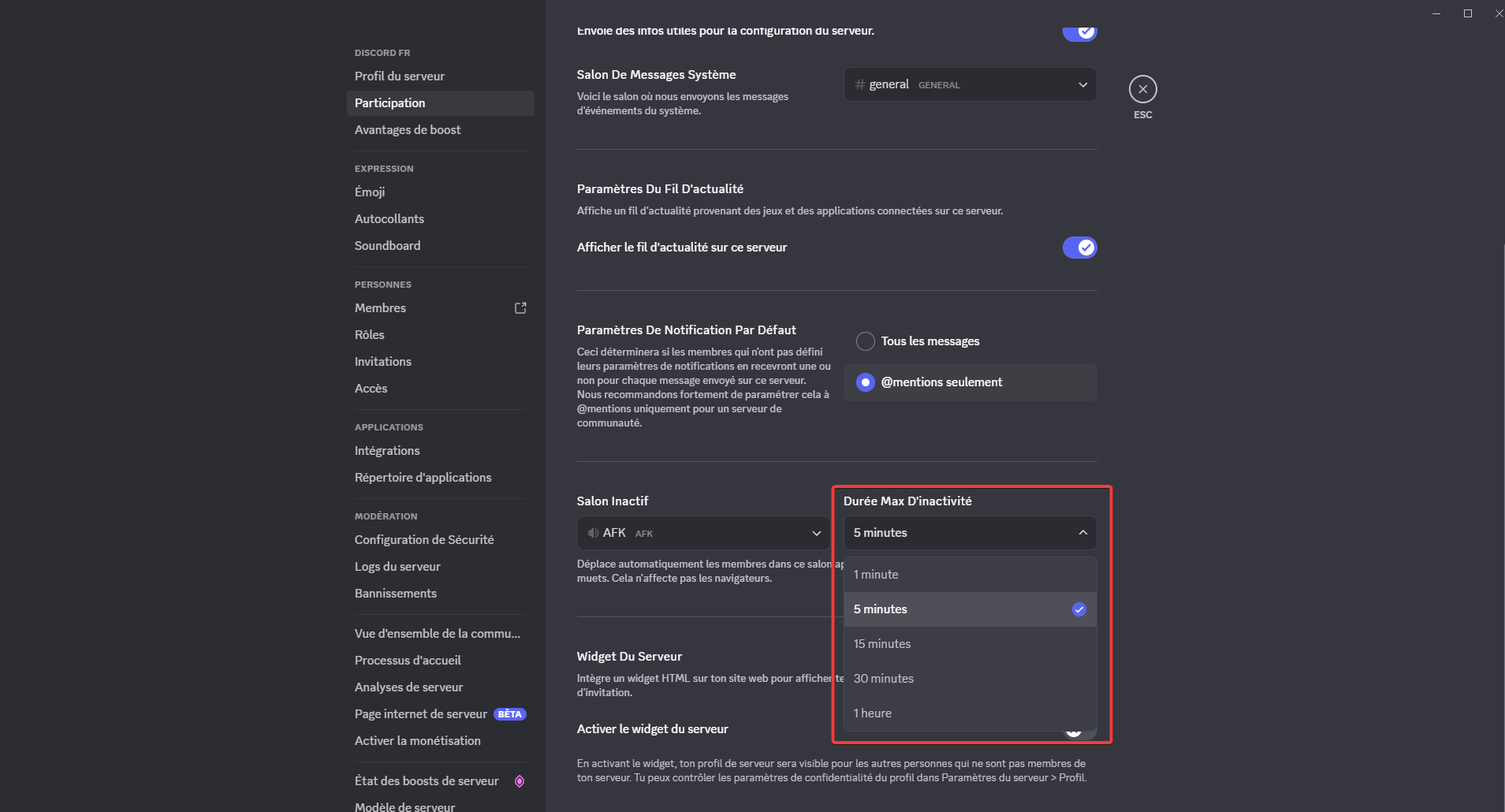Click the boost gem icon beside État des boosts

[x=520, y=781]
